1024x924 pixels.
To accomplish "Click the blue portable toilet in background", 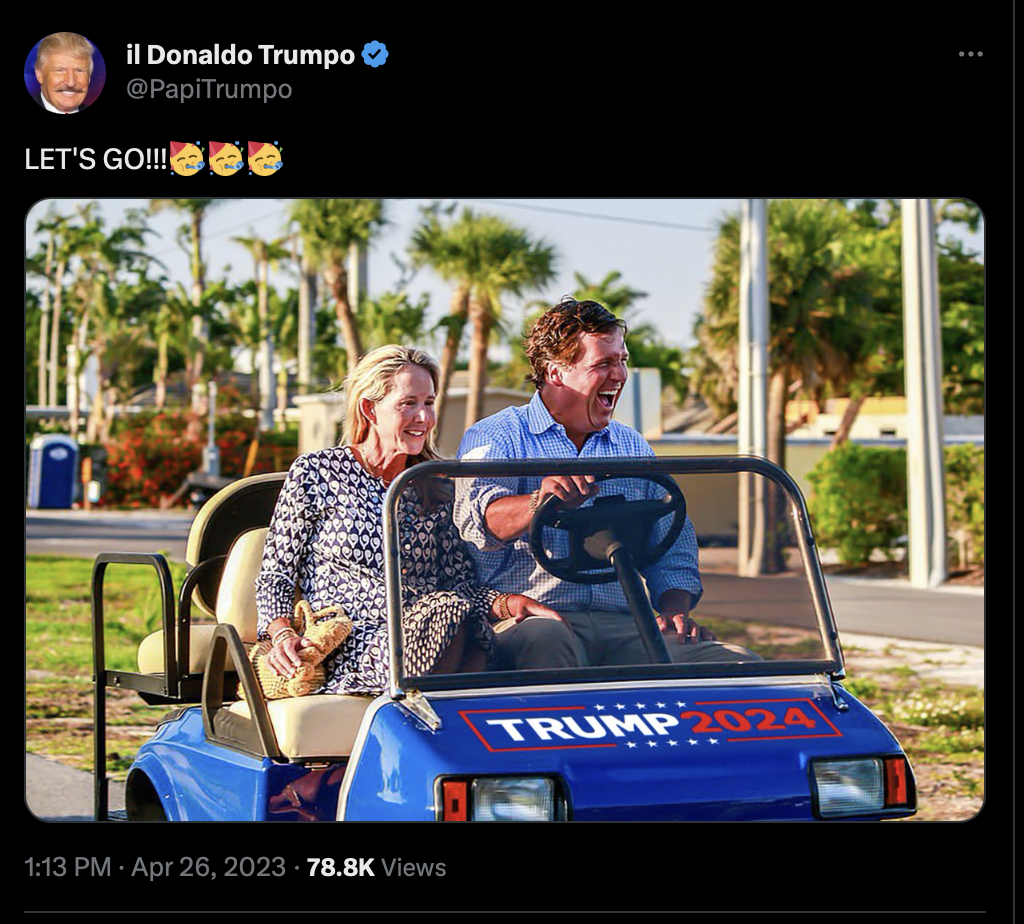I will (53, 471).
